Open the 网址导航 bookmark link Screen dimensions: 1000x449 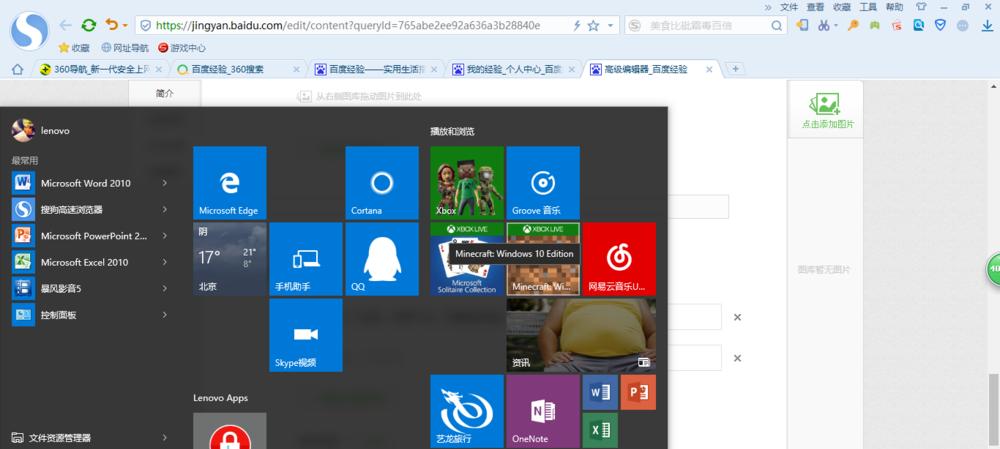coord(124,48)
